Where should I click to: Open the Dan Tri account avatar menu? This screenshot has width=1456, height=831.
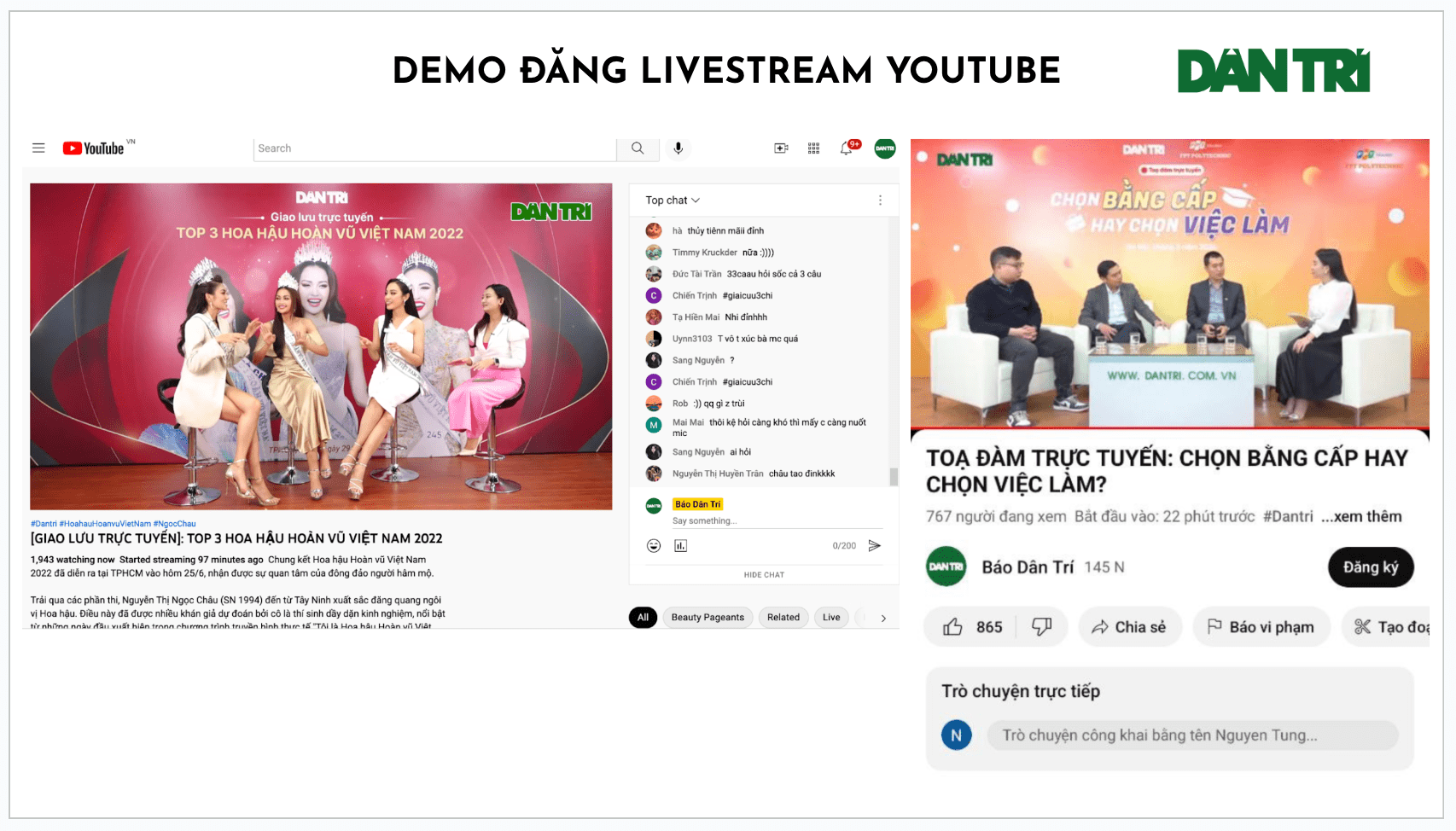(x=885, y=148)
